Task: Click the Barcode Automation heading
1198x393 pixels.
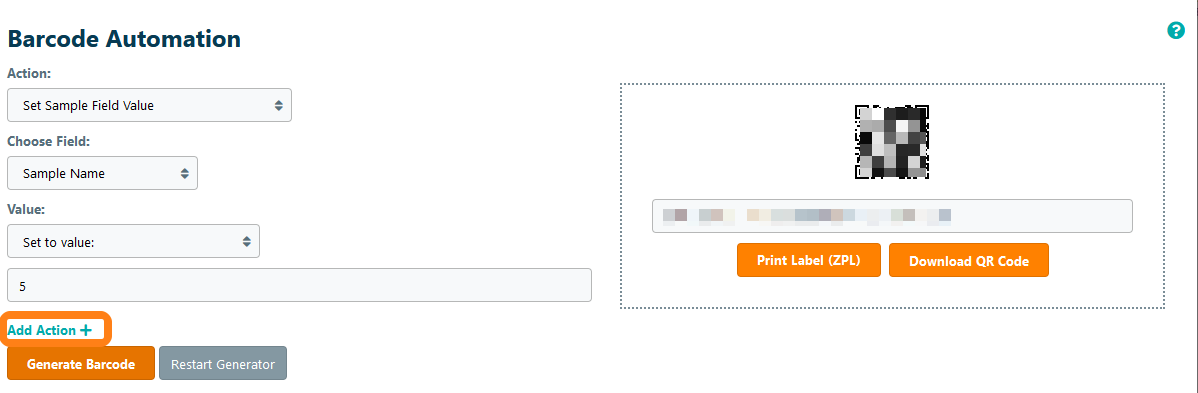Action: [124, 38]
